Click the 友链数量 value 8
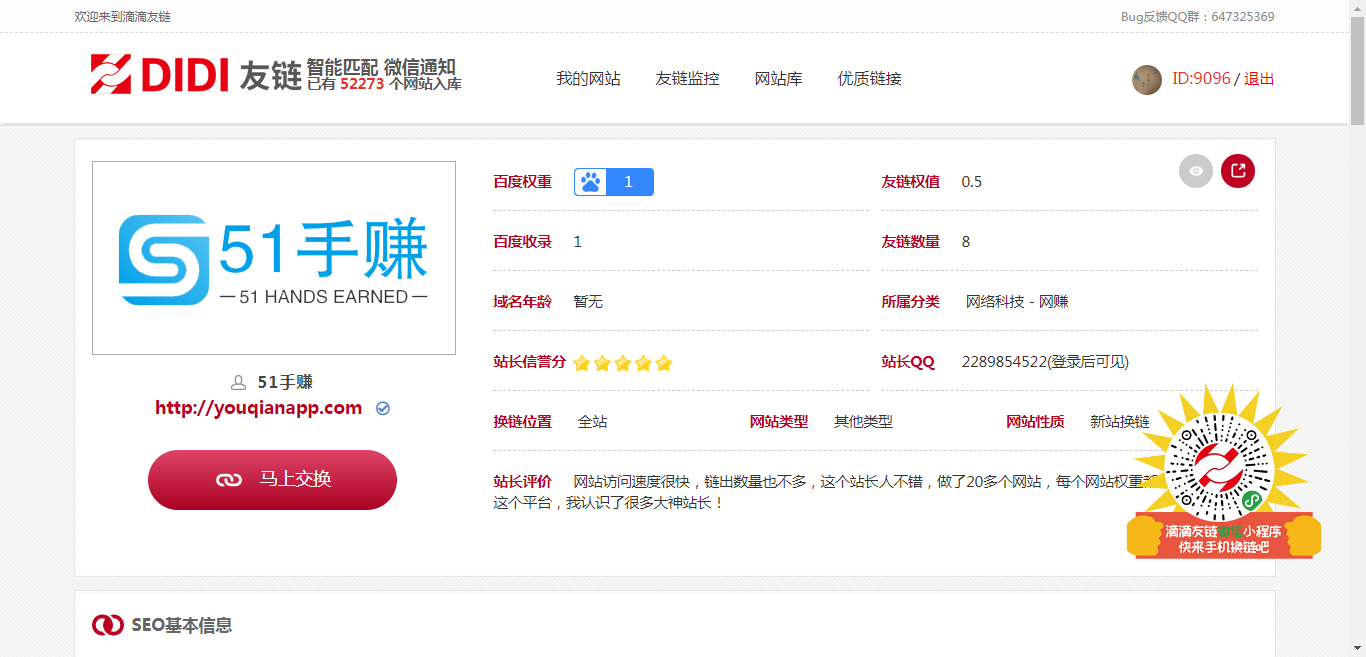 pos(966,242)
